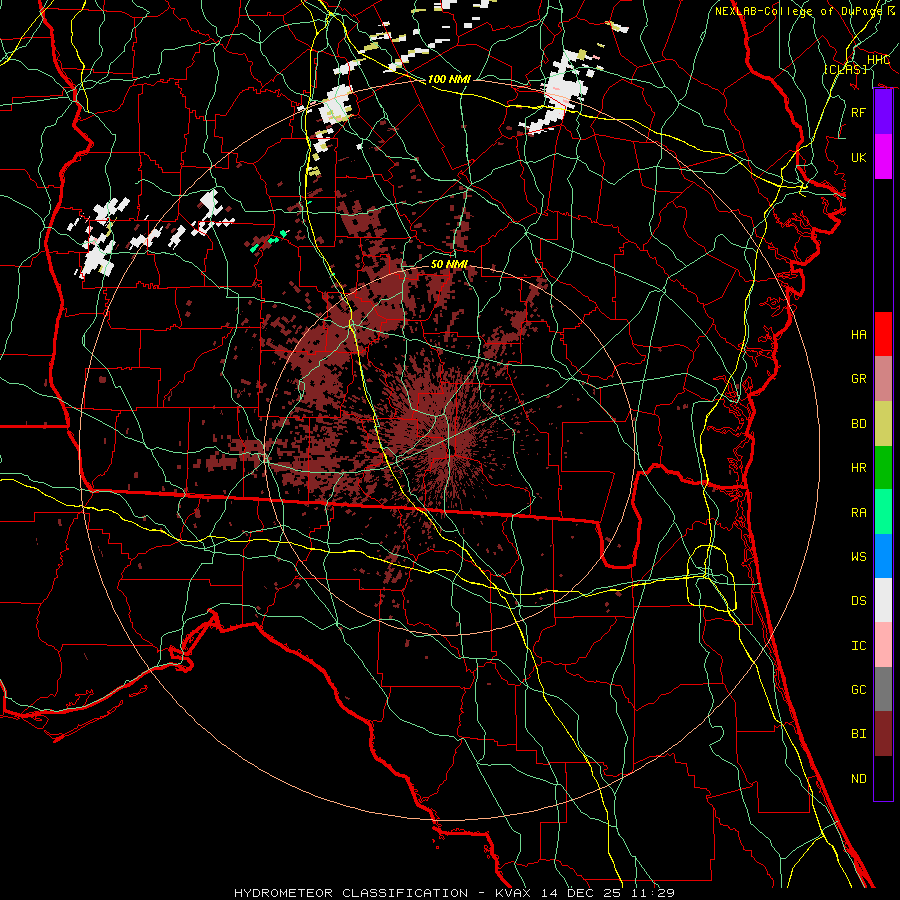This screenshot has width=900, height=900.
Task: Click the green RA rain echo cluster
Action: (x=269, y=241)
